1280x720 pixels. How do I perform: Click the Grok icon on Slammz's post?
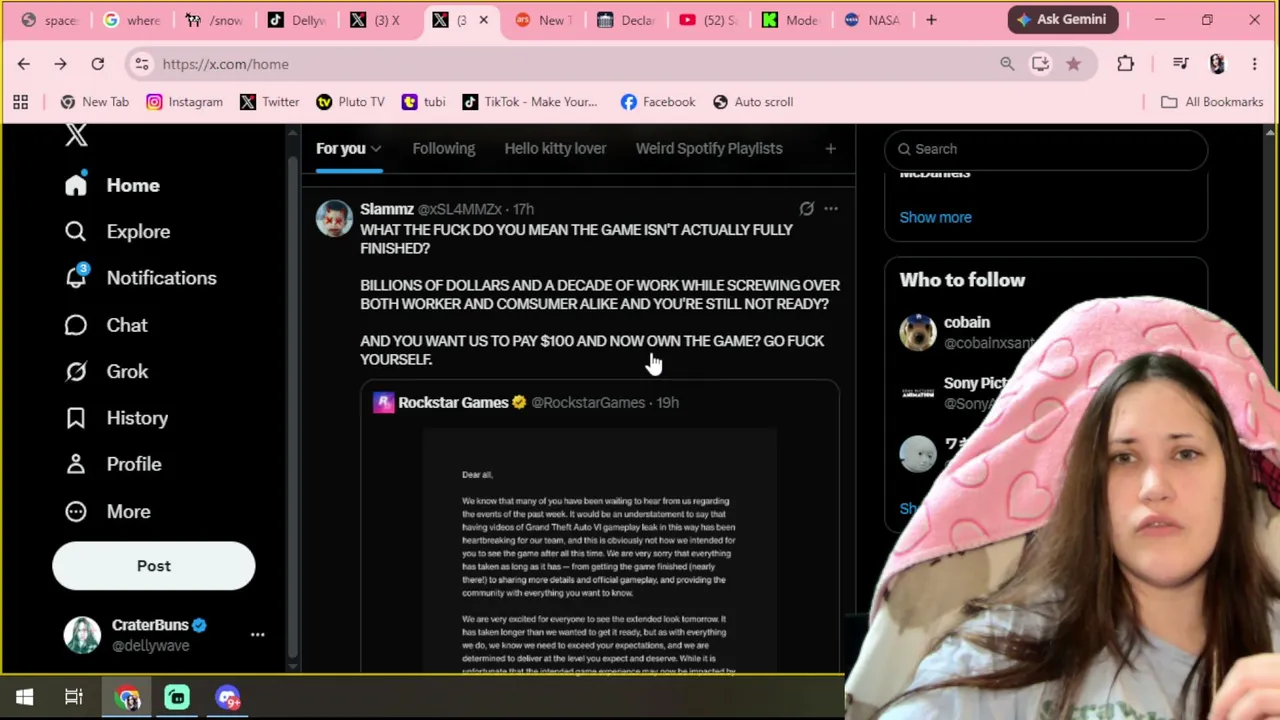[806, 209]
